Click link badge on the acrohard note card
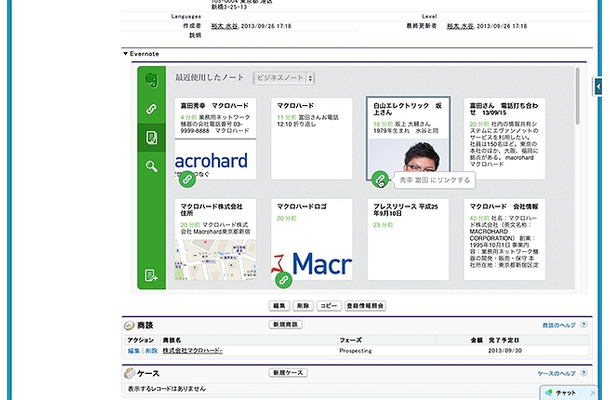The image size is (610, 400). click(x=187, y=179)
